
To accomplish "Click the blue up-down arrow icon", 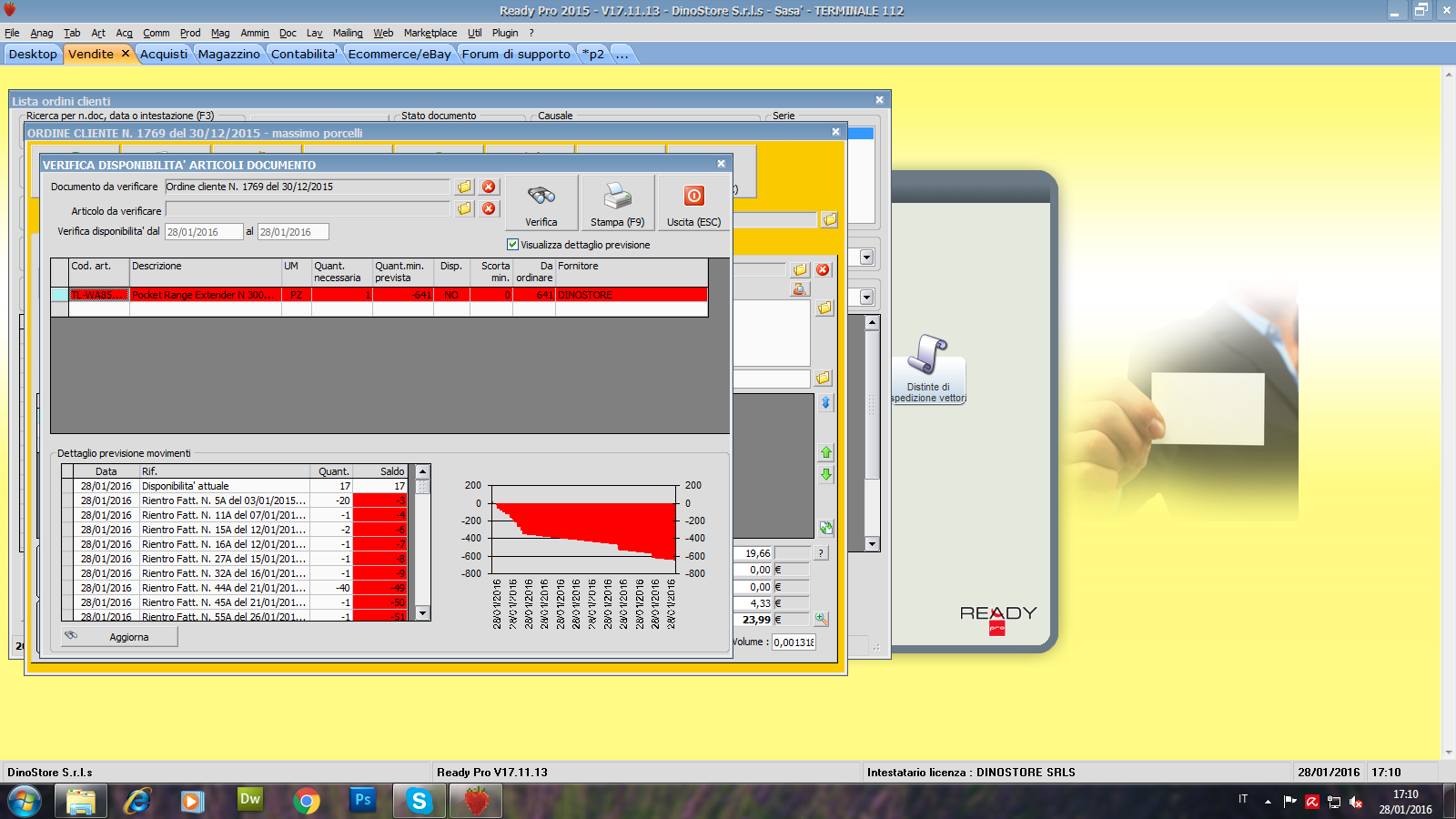I will coord(826,402).
